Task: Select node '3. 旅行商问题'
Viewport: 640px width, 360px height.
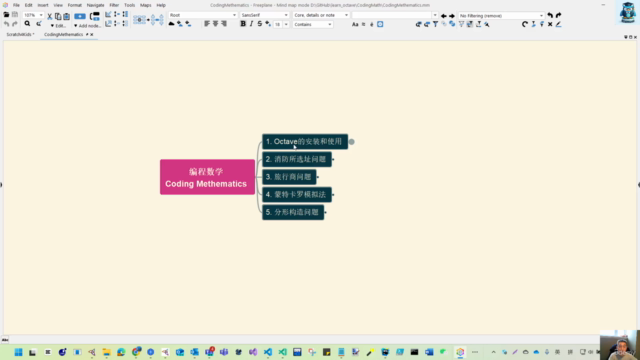Action: click(x=289, y=177)
